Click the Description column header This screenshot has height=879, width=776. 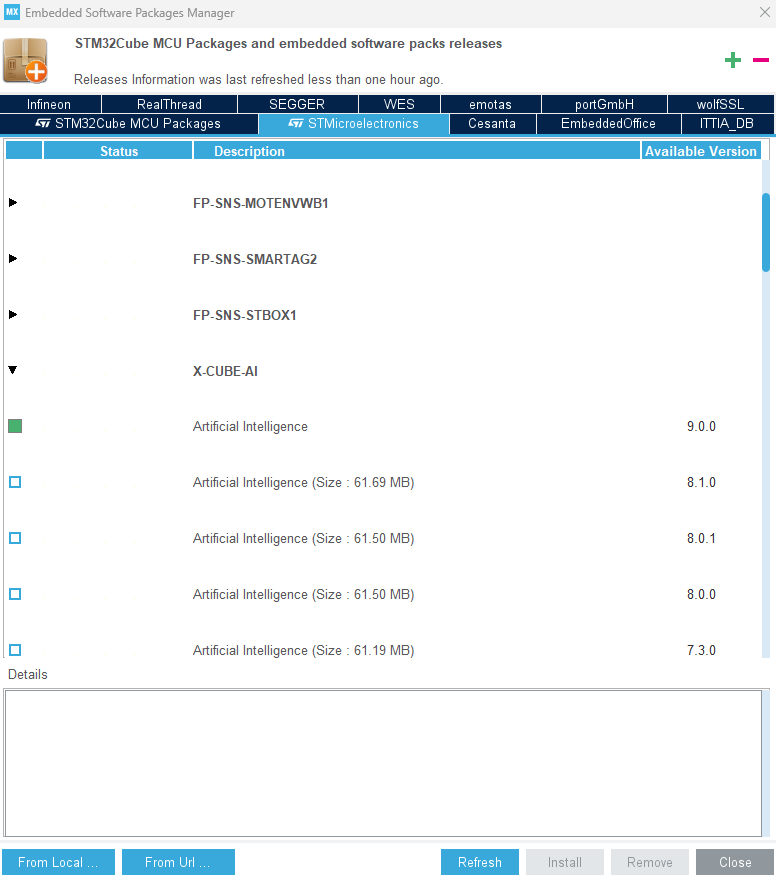(417, 151)
